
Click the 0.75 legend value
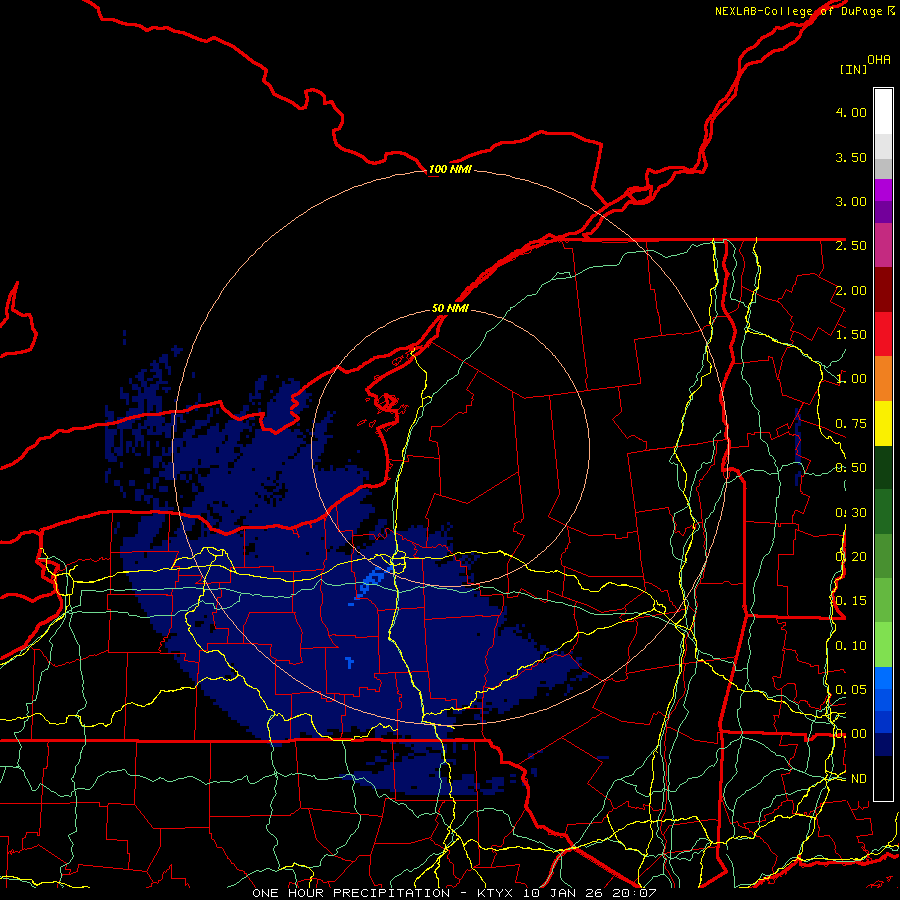(851, 424)
